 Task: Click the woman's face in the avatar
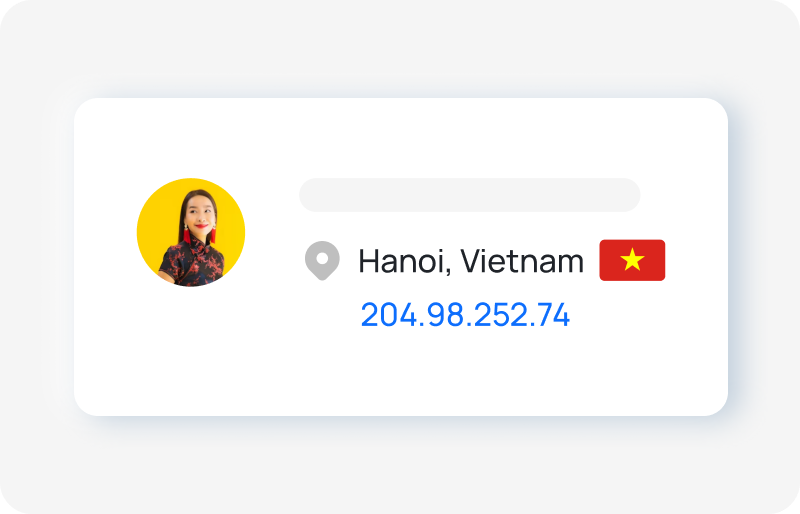pos(199,215)
